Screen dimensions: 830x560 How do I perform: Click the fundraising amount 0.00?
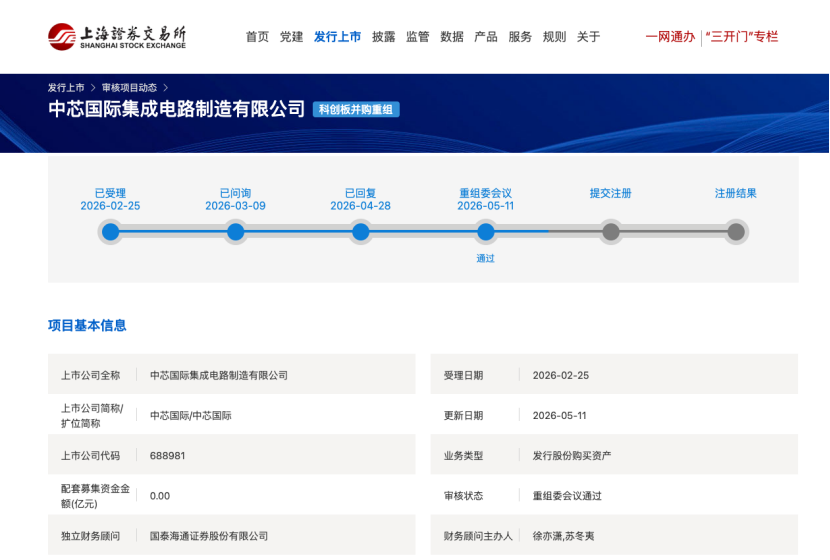pyautogui.click(x=160, y=496)
